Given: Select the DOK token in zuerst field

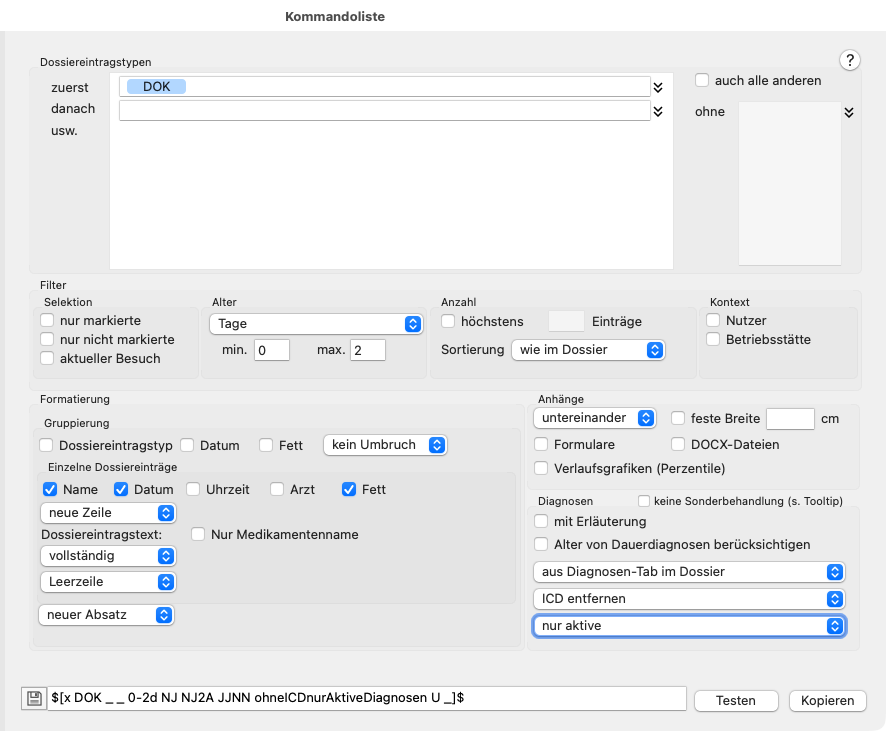Looking at the screenshot, I should point(156,87).
